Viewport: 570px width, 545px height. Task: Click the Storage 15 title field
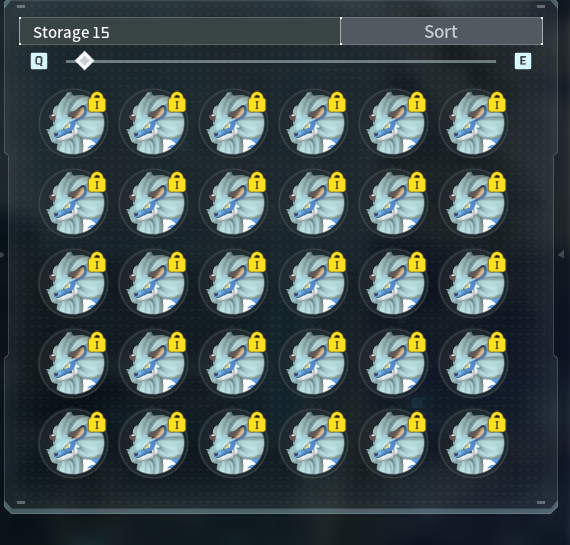pos(180,31)
